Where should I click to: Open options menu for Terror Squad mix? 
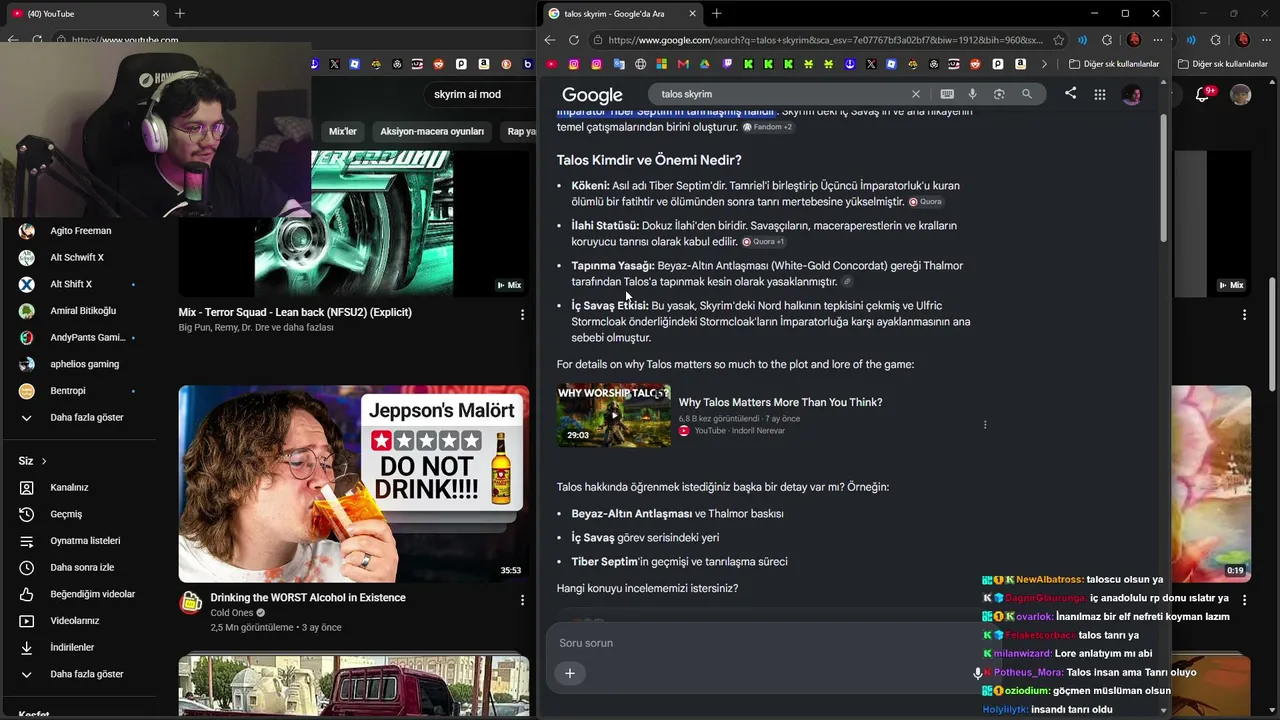coord(522,315)
